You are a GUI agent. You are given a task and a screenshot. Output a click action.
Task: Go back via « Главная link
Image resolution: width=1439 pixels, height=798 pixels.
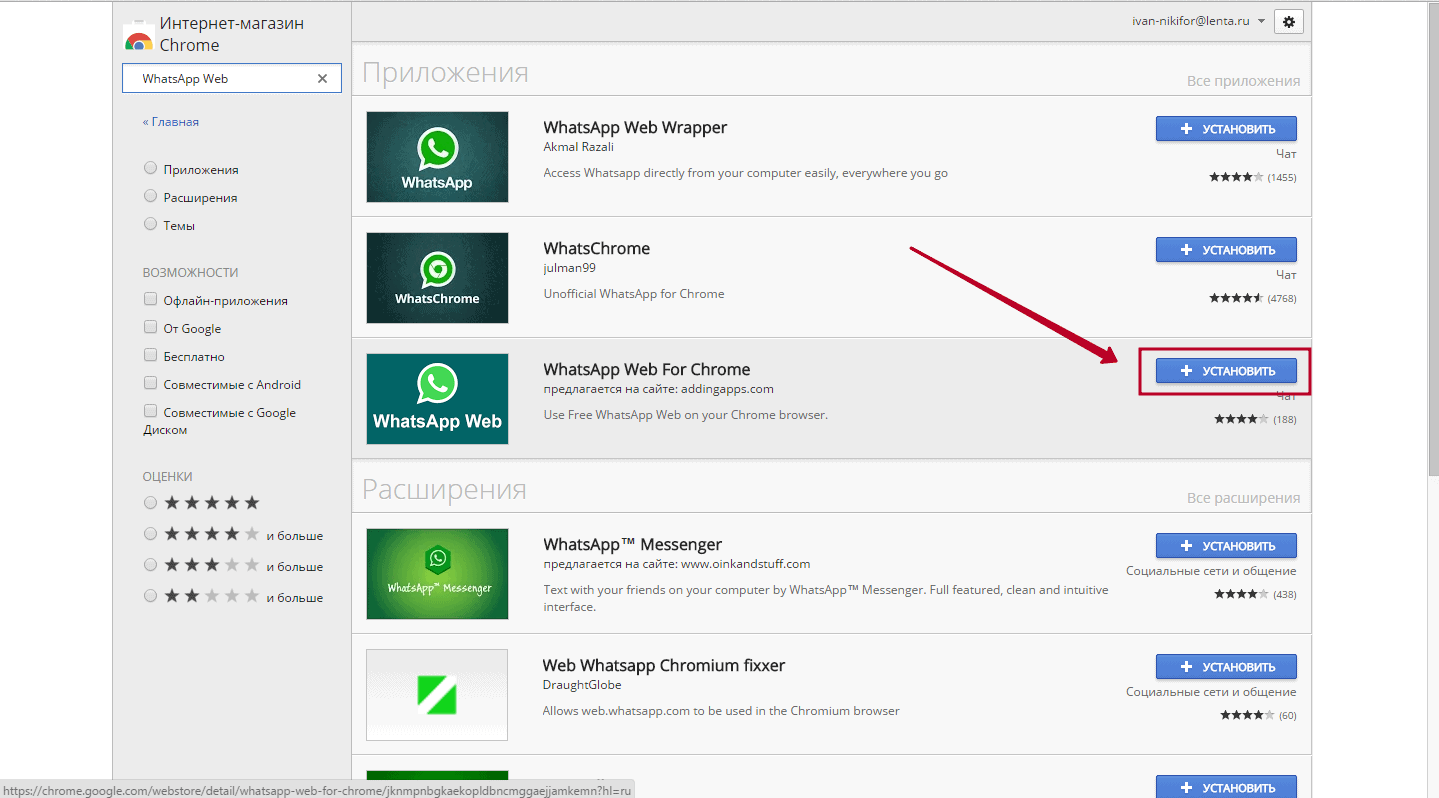click(170, 122)
